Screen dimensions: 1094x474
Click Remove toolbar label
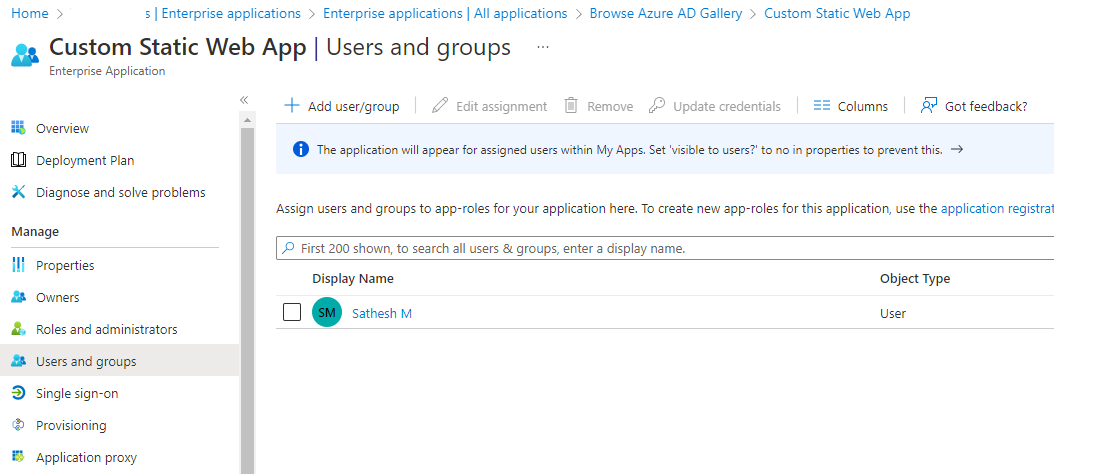[610, 106]
